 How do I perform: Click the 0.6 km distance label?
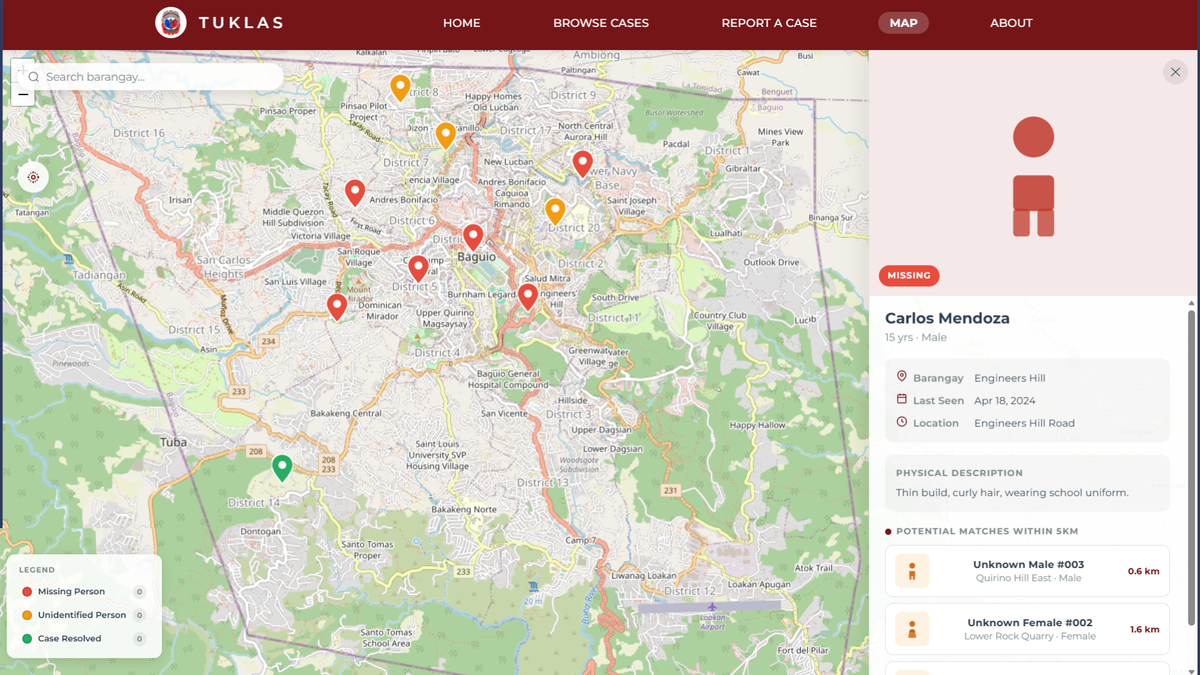pos(1143,571)
